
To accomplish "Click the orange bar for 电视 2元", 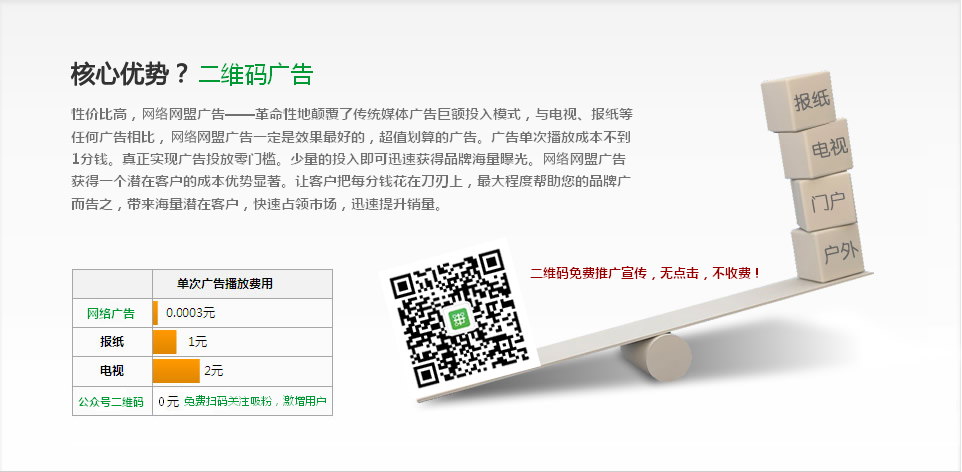I will [176, 371].
